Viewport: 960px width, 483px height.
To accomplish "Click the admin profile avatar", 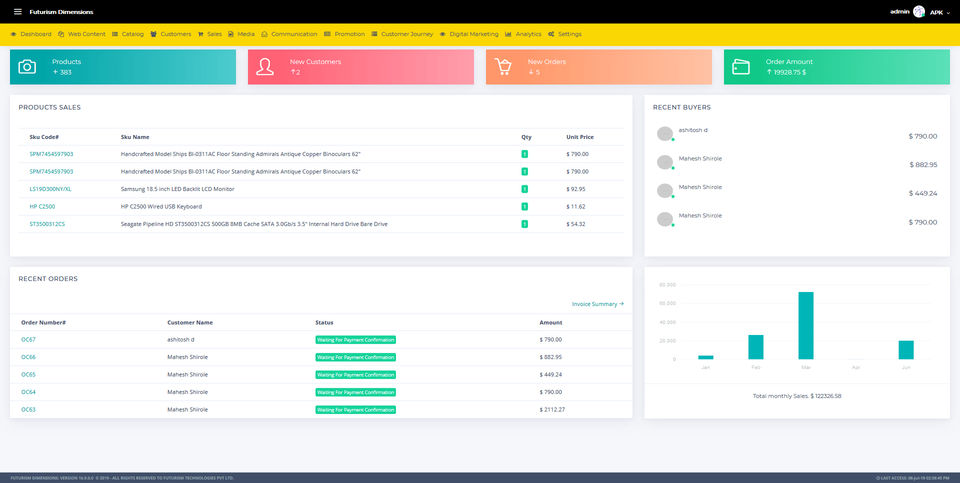I will [918, 12].
